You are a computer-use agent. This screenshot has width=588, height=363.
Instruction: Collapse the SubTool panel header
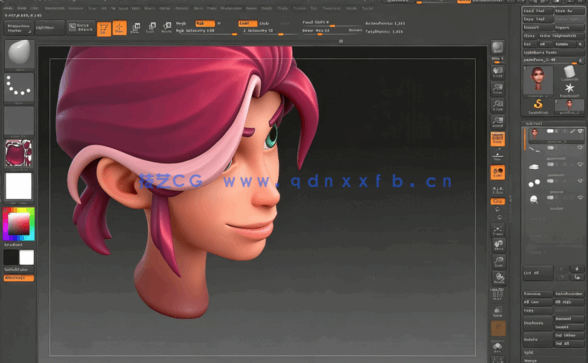point(553,123)
